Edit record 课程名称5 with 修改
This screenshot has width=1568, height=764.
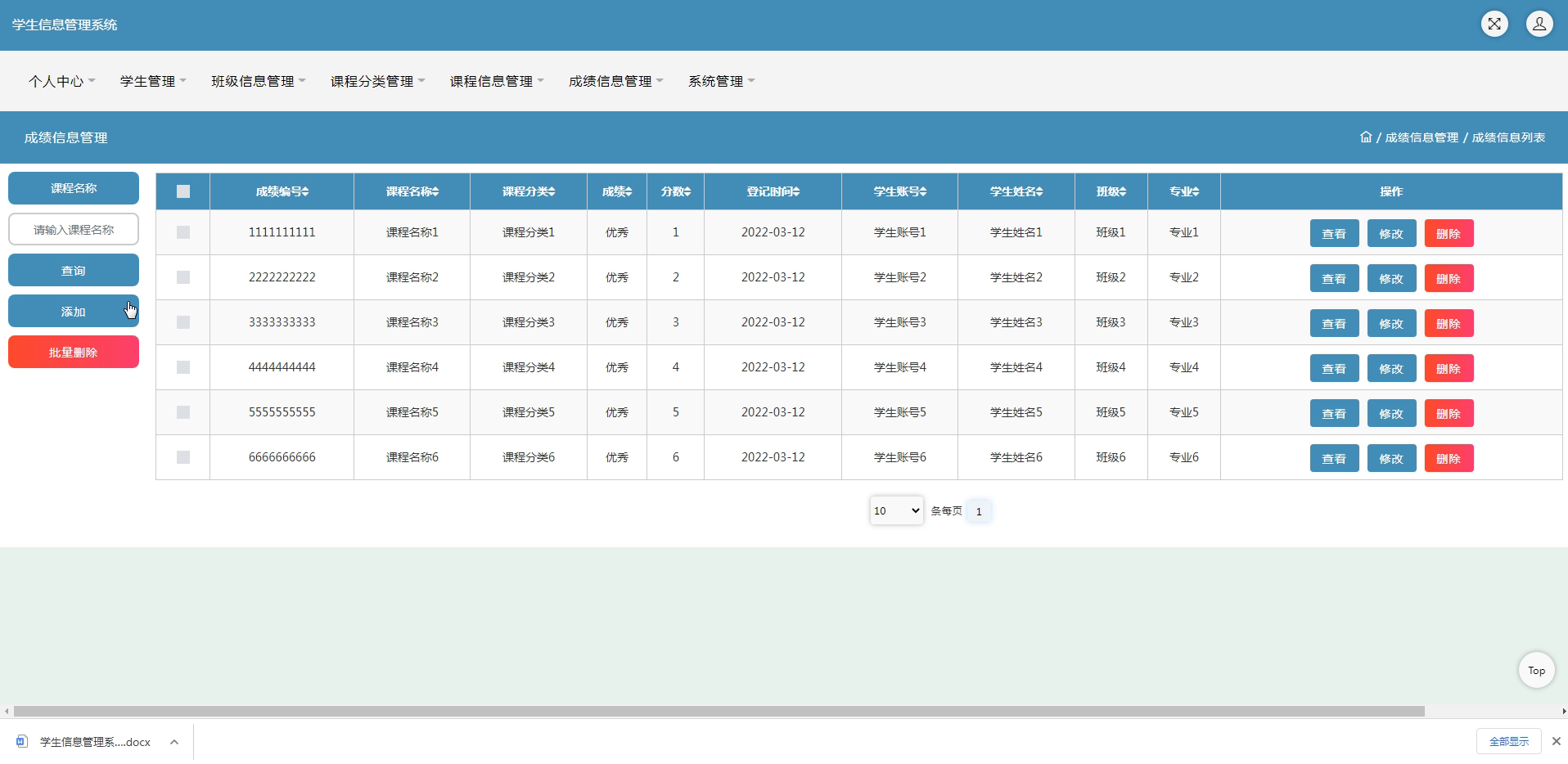(x=1391, y=413)
